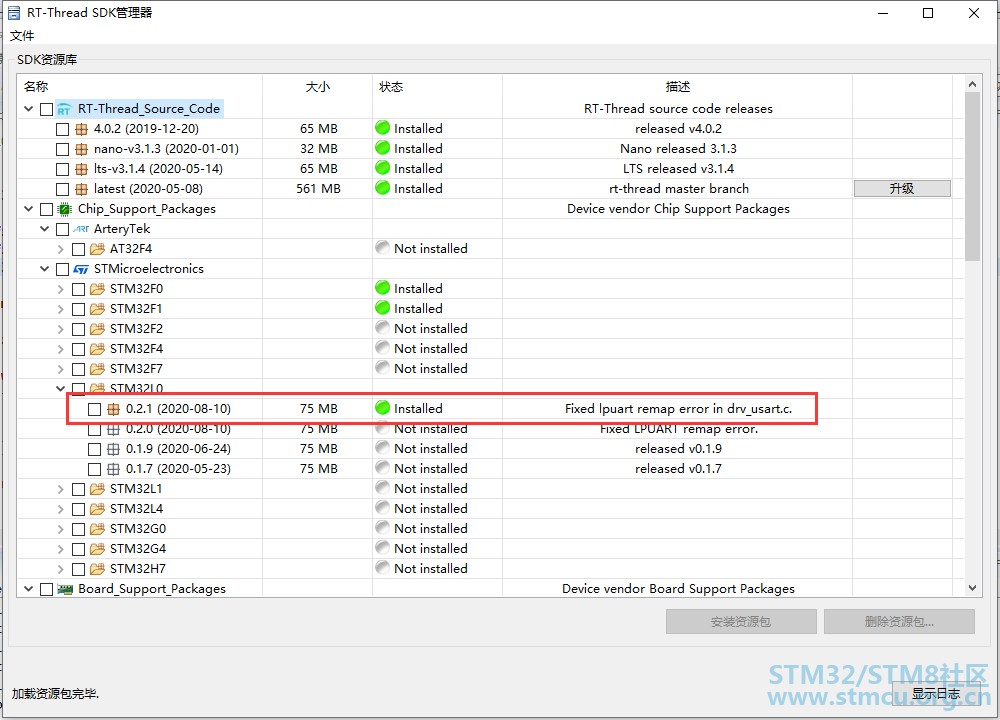
Task: Select the 'nano-v3.1.3 (2020-01-01)' row text
Action: [x=166, y=149]
